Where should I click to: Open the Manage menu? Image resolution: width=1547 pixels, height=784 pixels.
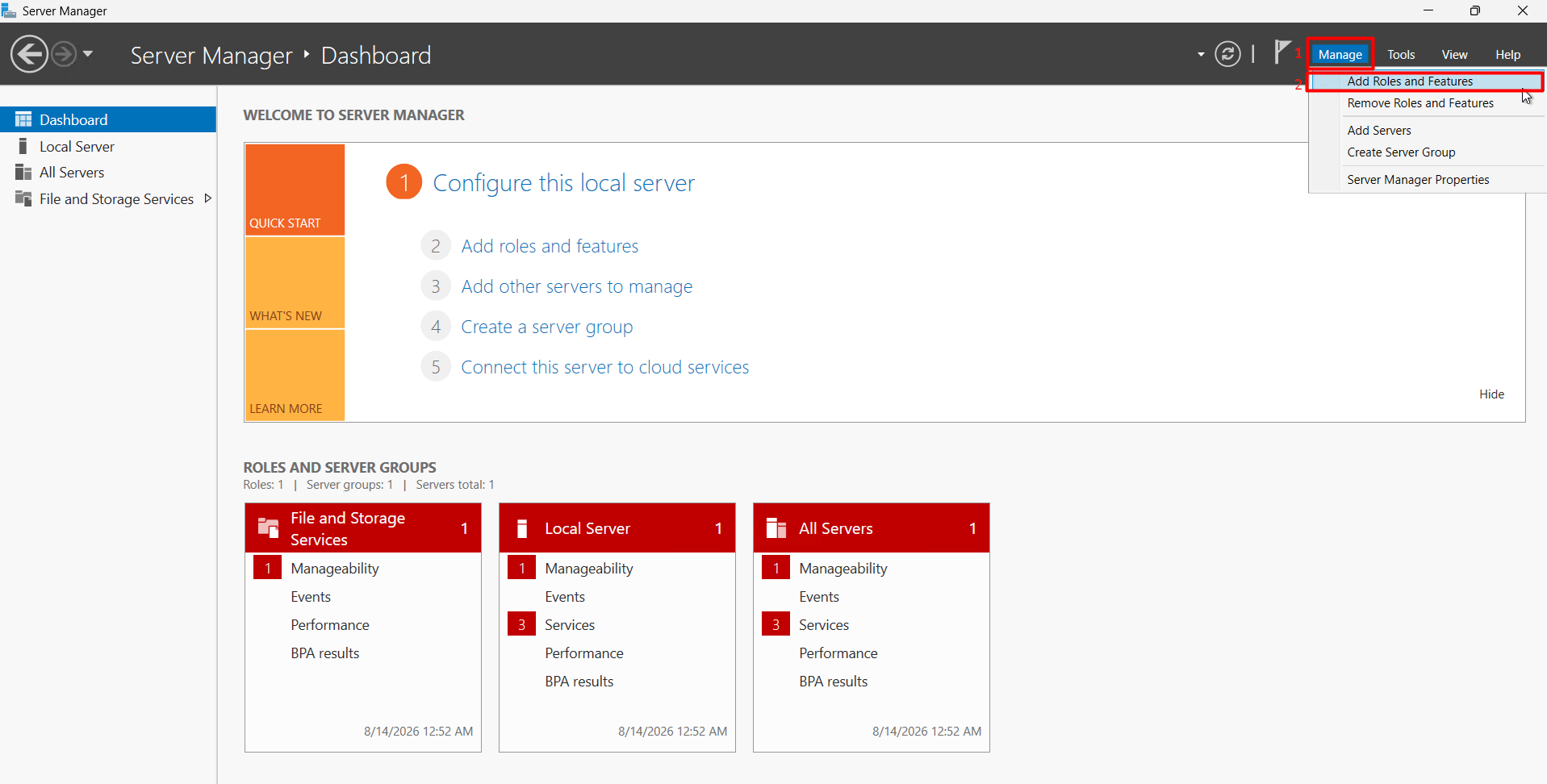click(1340, 54)
